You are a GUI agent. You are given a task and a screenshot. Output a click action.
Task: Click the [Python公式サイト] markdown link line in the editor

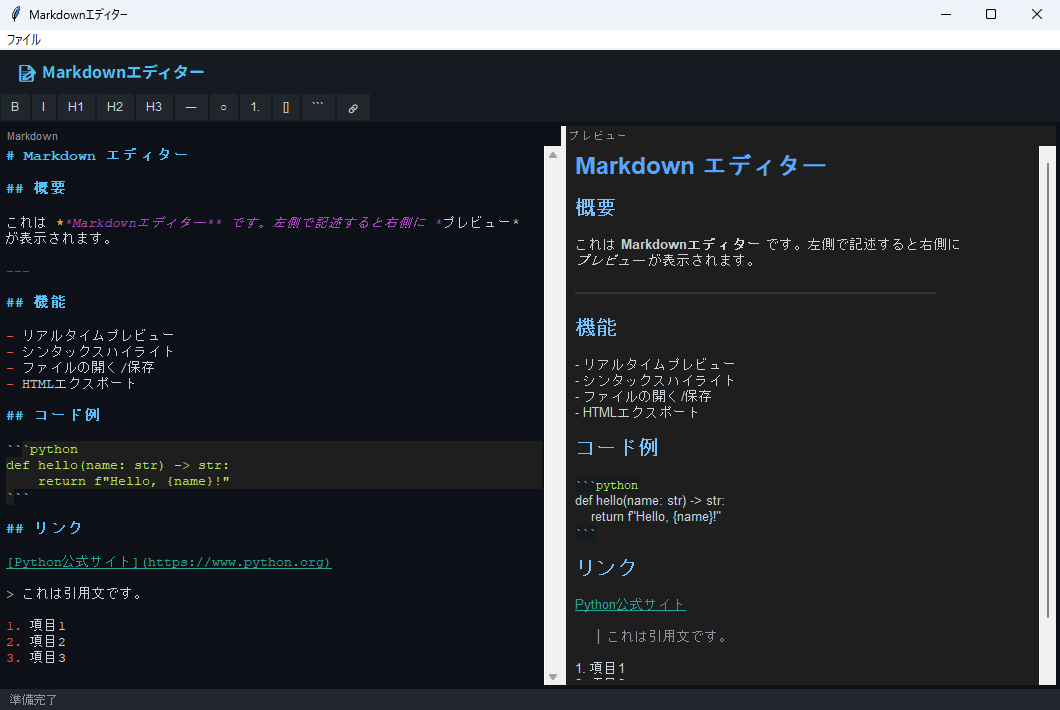(x=168, y=562)
